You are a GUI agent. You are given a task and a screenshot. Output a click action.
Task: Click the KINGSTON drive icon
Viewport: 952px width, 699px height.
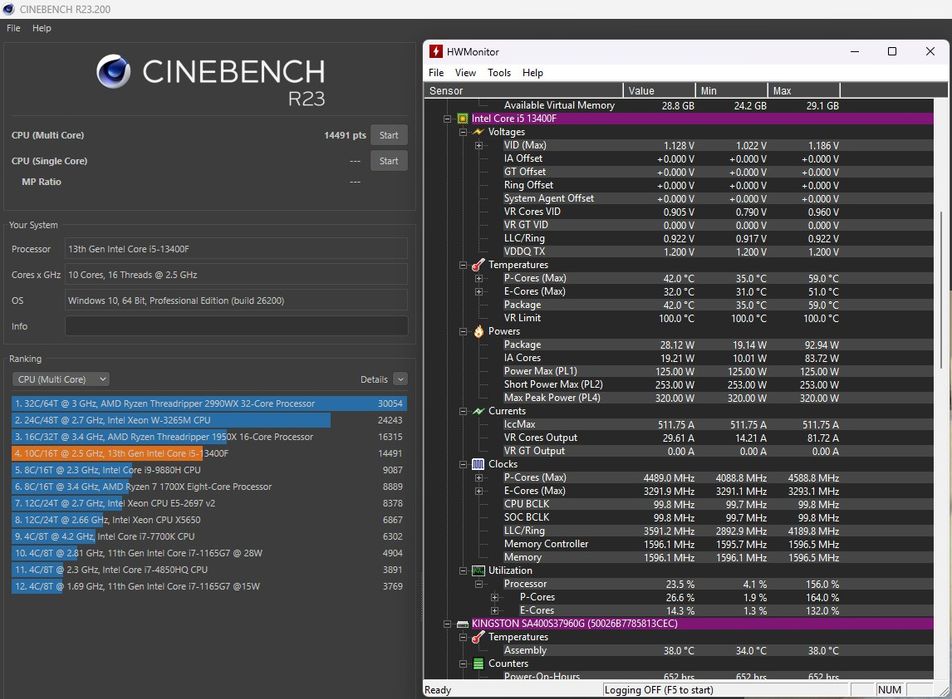(462, 624)
